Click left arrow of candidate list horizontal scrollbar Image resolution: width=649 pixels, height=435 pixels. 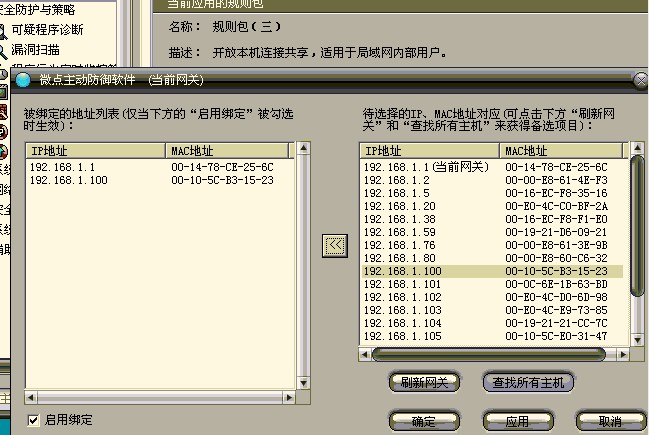pyautogui.click(x=365, y=355)
